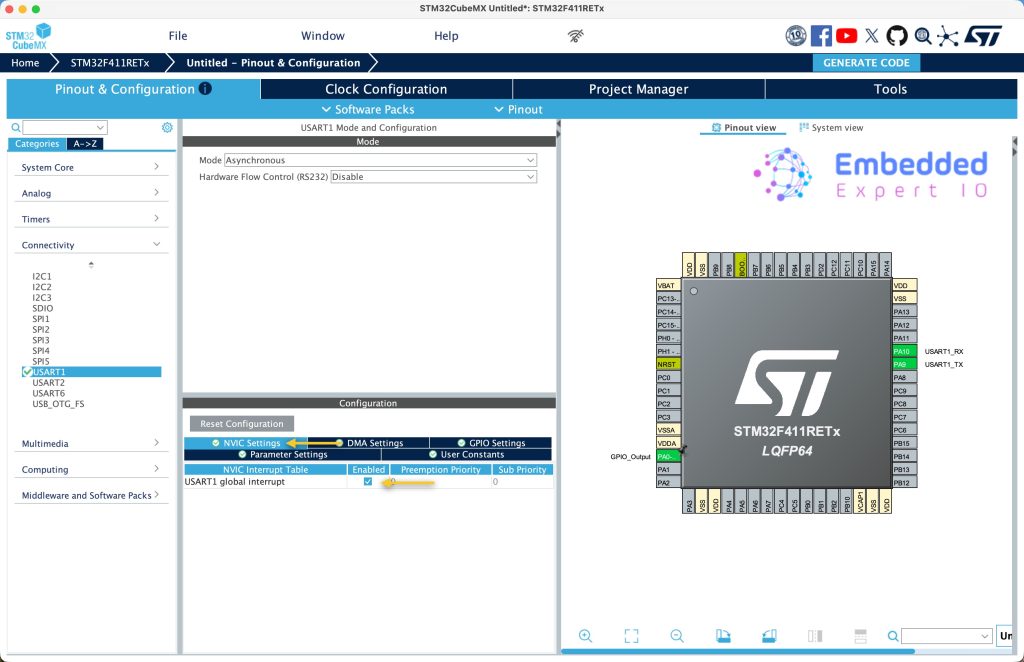
Task: Click the info icon beside Pinout & Configuration
Action: (205, 89)
